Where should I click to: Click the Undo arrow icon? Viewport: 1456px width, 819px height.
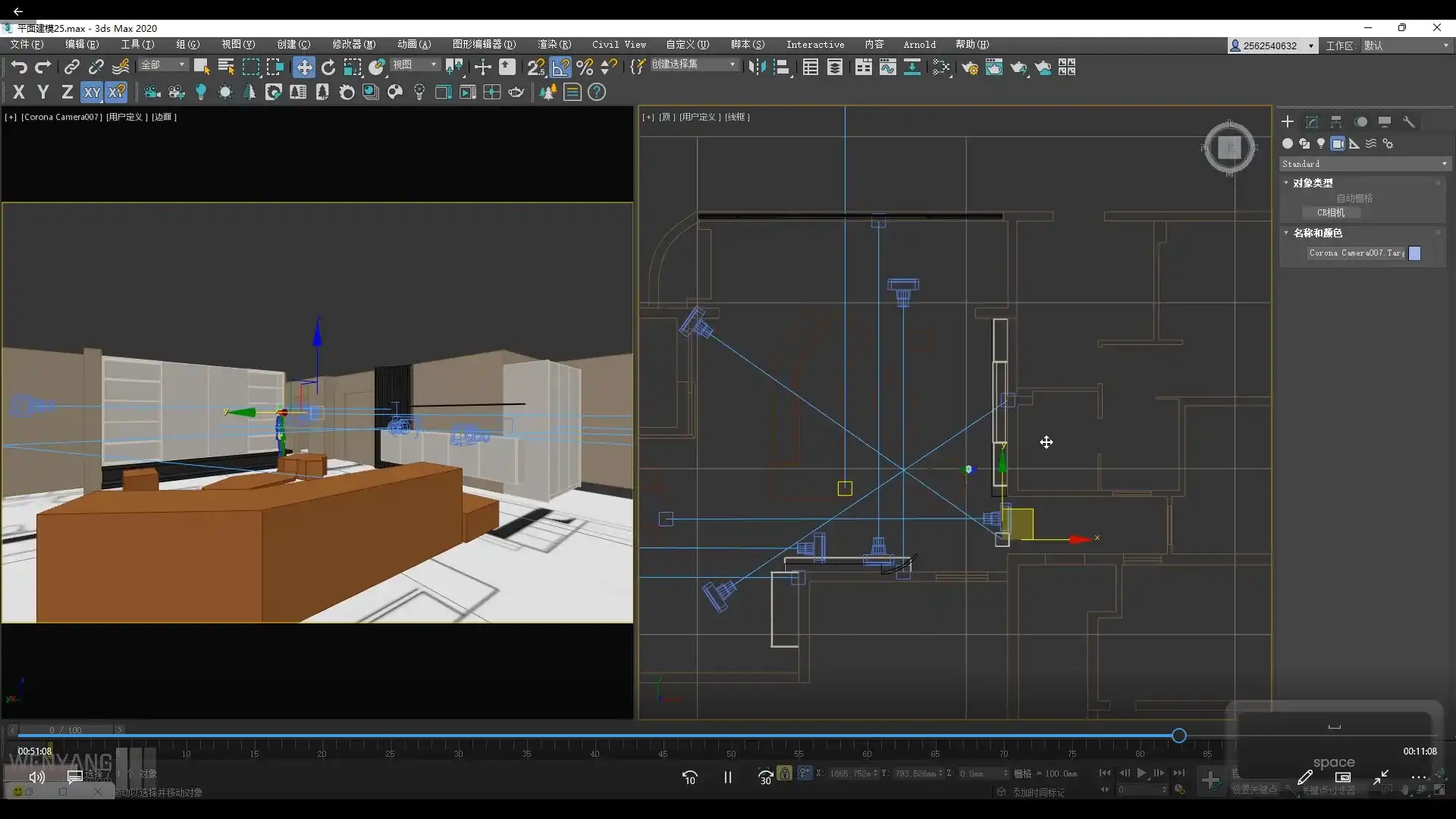pyautogui.click(x=18, y=67)
